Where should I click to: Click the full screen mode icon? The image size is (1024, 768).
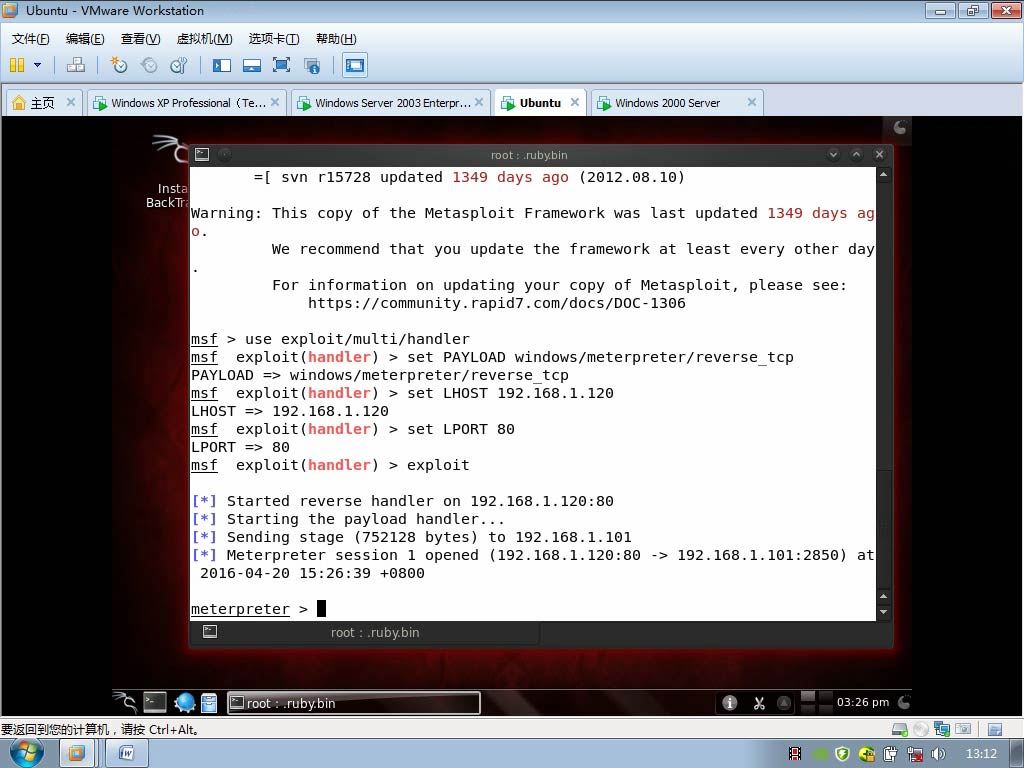(x=281, y=65)
